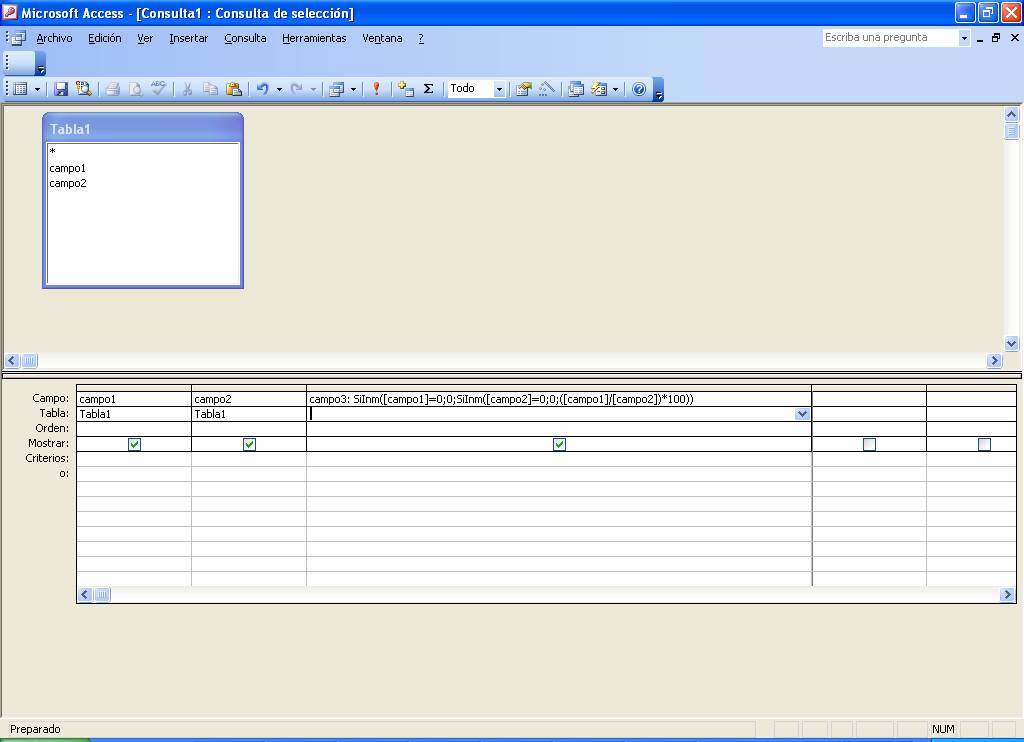The image size is (1024, 742).
Task: Open the Query Type dropdown arrow
Action: (353, 89)
